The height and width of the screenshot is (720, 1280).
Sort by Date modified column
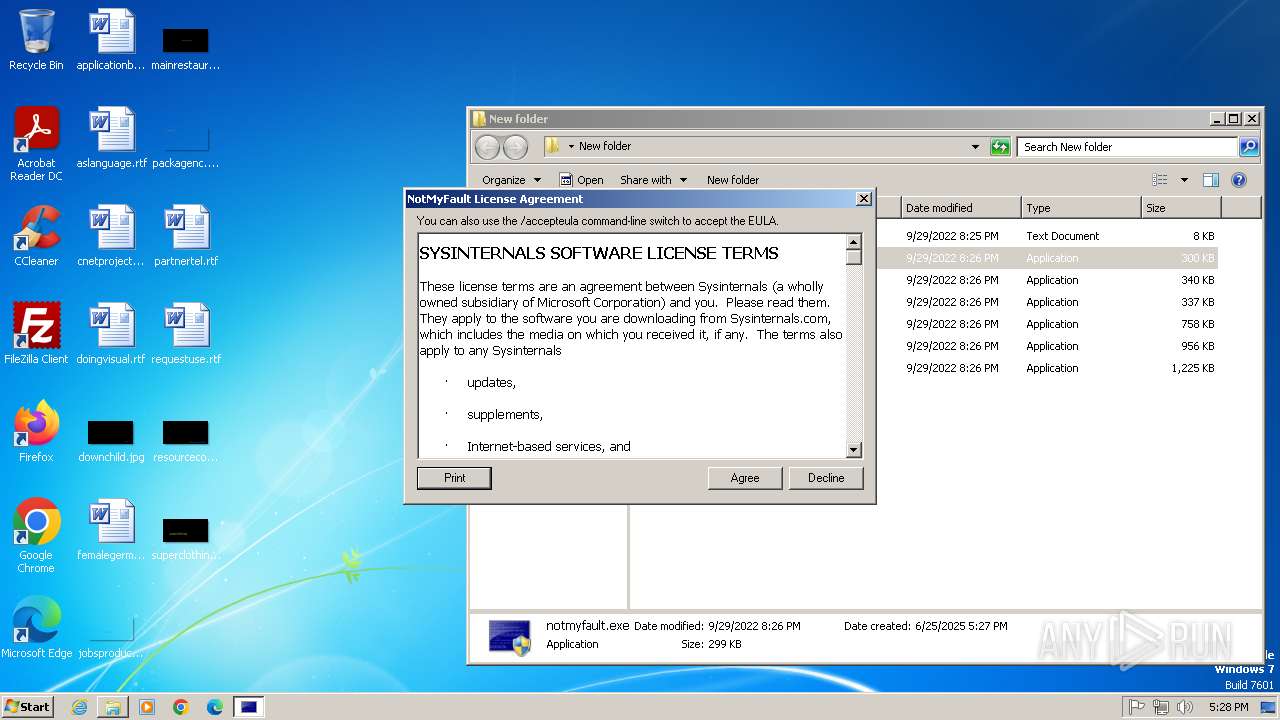click(x=960, y=208)
